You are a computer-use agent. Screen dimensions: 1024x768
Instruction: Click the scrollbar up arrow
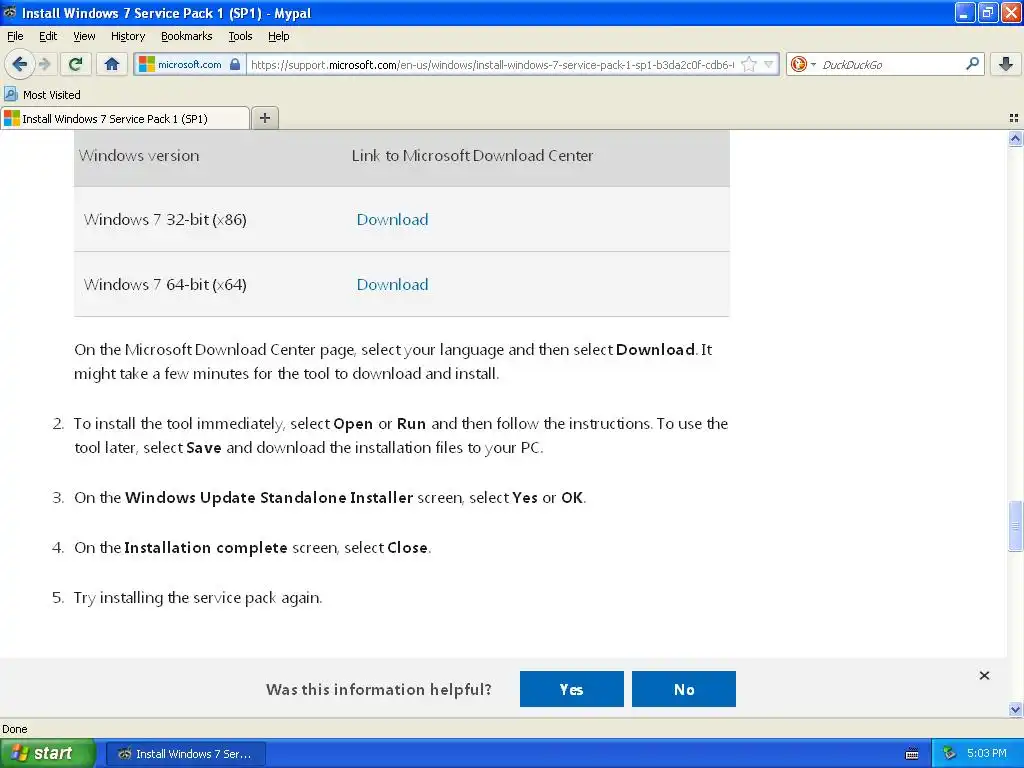tap(1015, 138)
